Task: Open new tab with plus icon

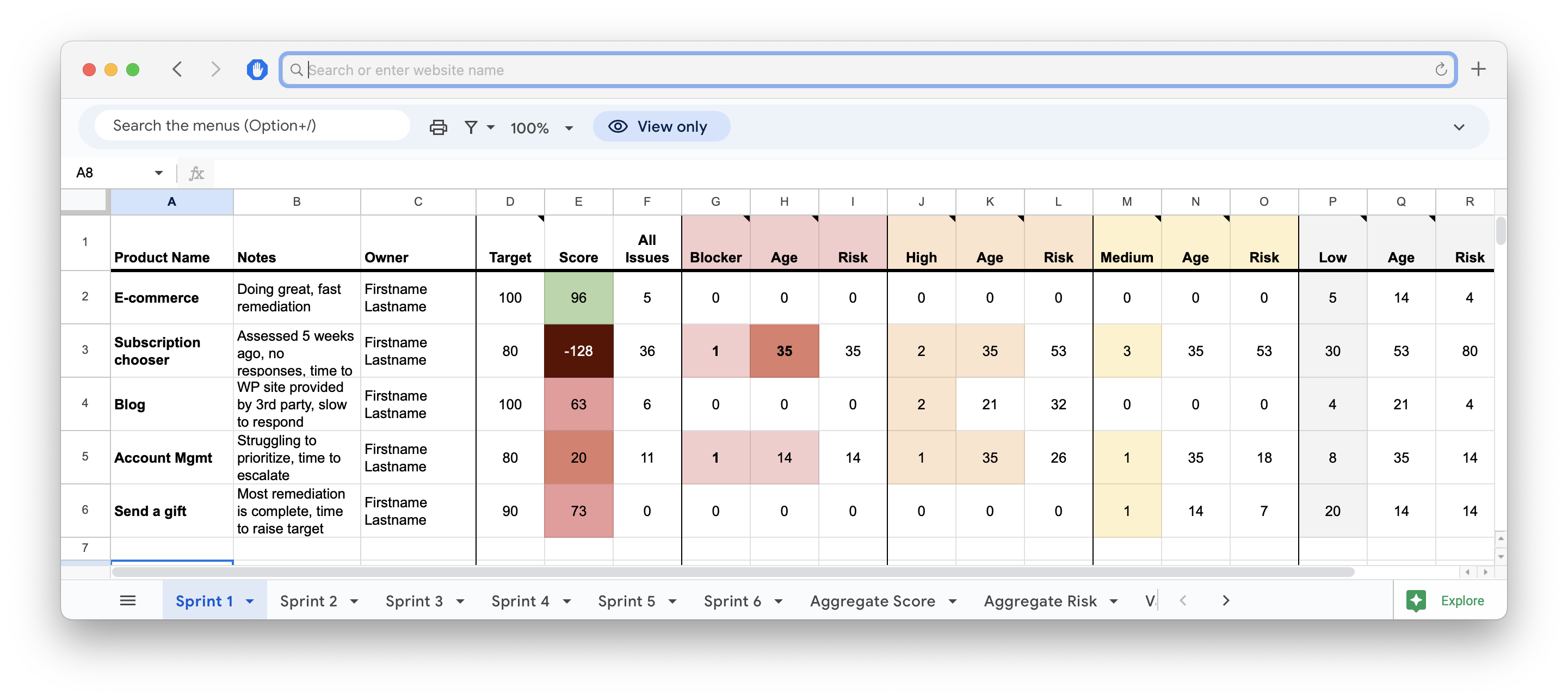Action: [x=1479, y=70]
